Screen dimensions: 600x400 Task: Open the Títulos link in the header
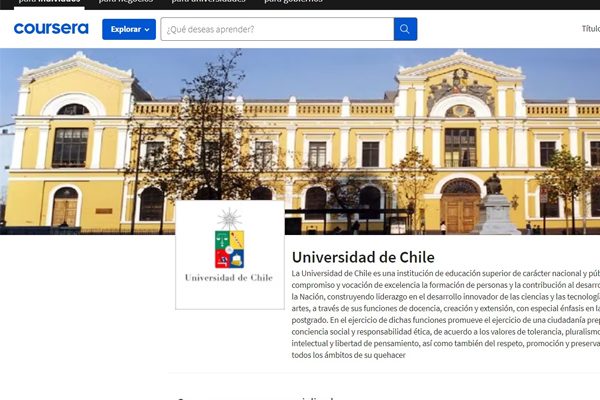pos(591,29)
